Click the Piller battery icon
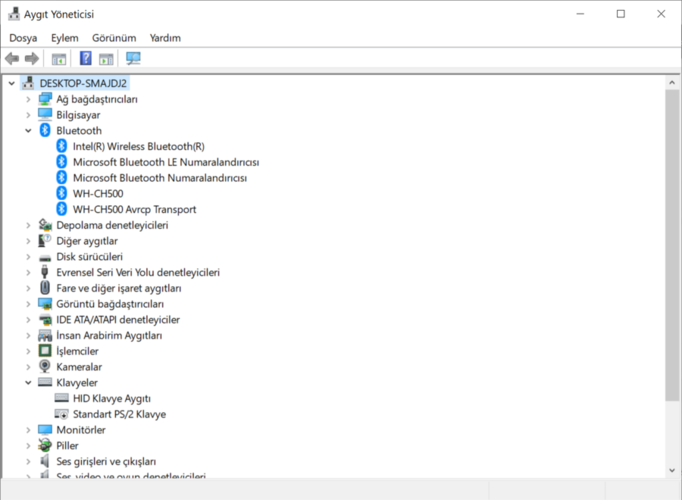Screen dimensions: 682x500 pos(45,445)
